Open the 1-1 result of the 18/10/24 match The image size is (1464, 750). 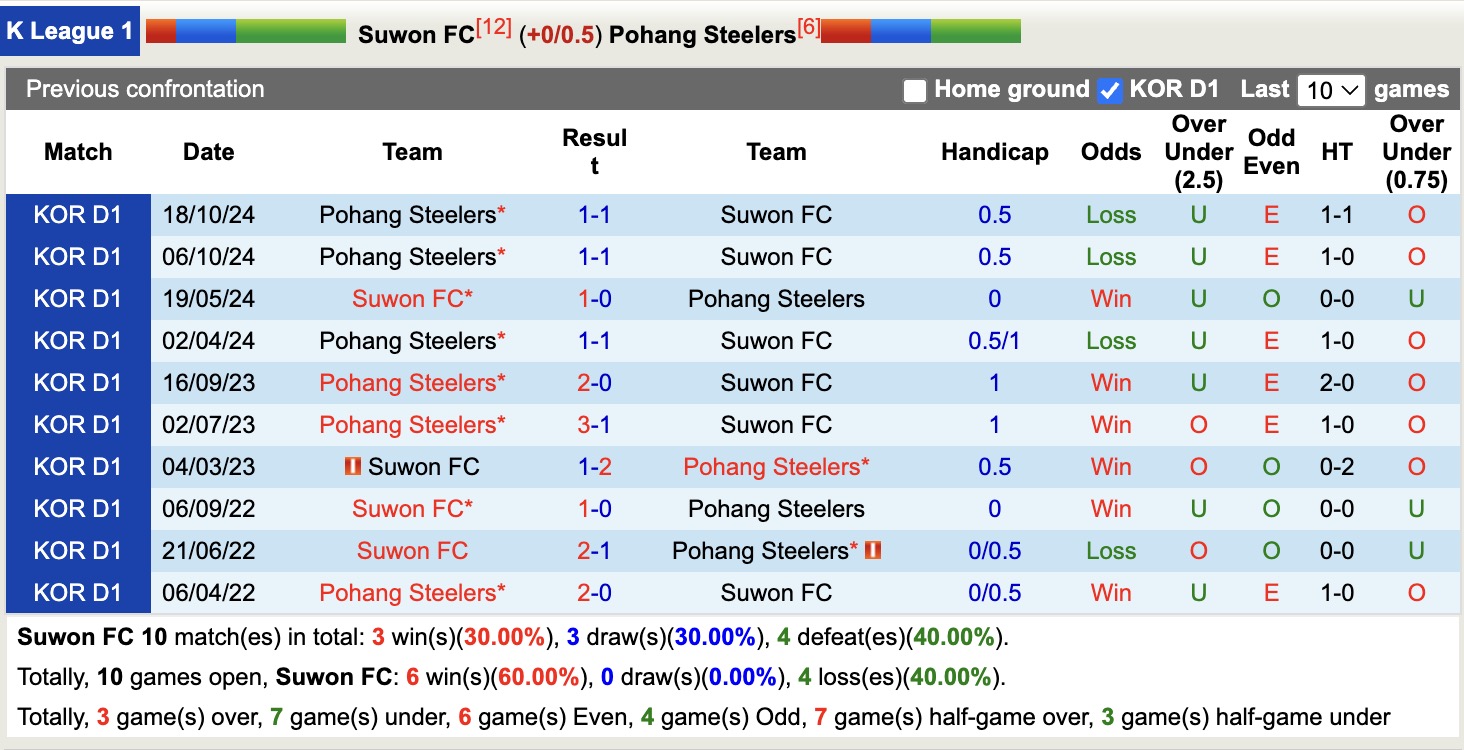(x=596, y=214)
